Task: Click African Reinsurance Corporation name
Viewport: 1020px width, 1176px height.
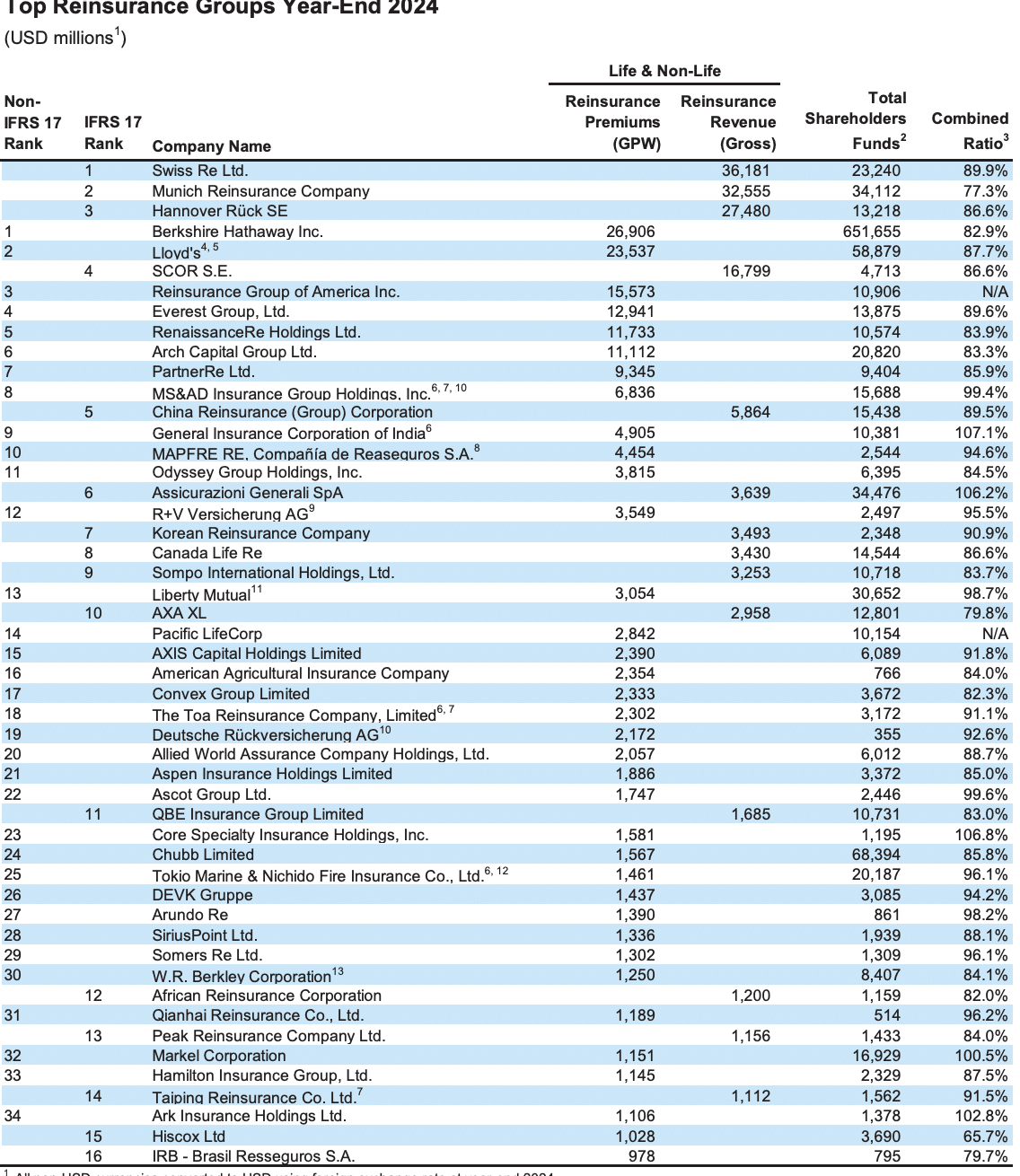Action: 267,996
